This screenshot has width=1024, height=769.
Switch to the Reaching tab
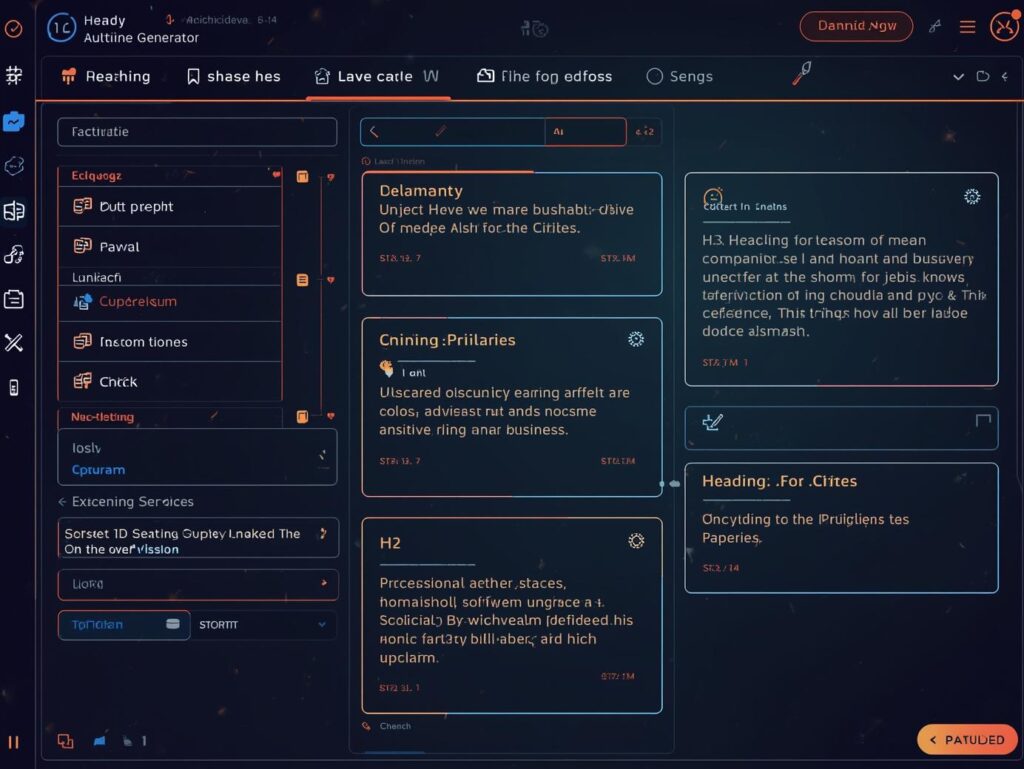point(106,76)
